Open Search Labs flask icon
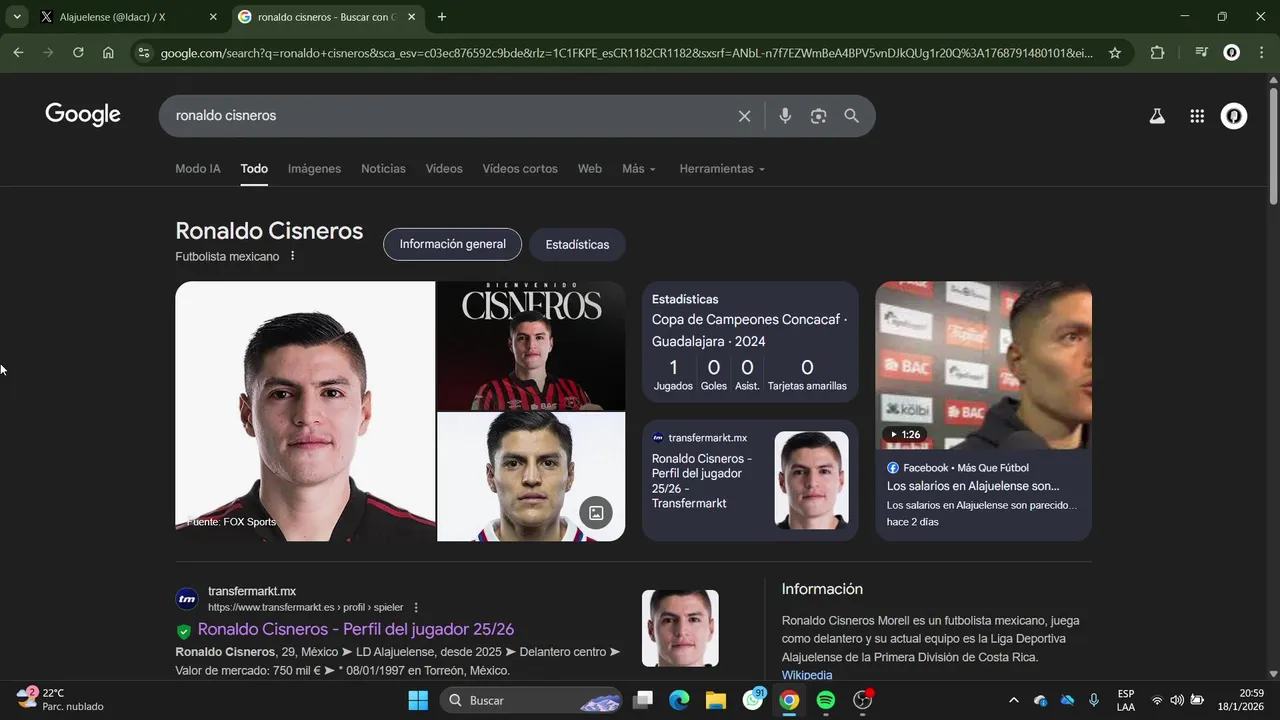 1157,116
